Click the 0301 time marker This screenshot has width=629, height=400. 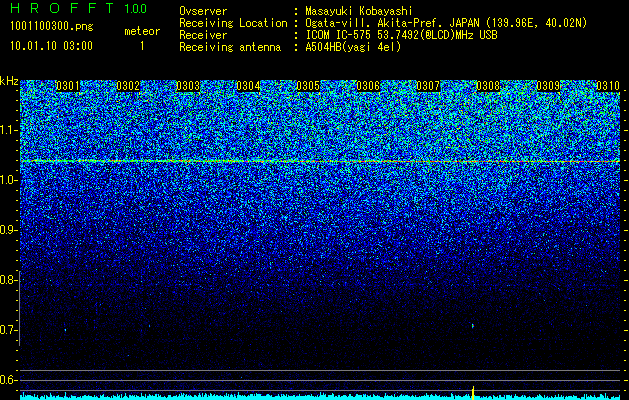pos(68,86)
